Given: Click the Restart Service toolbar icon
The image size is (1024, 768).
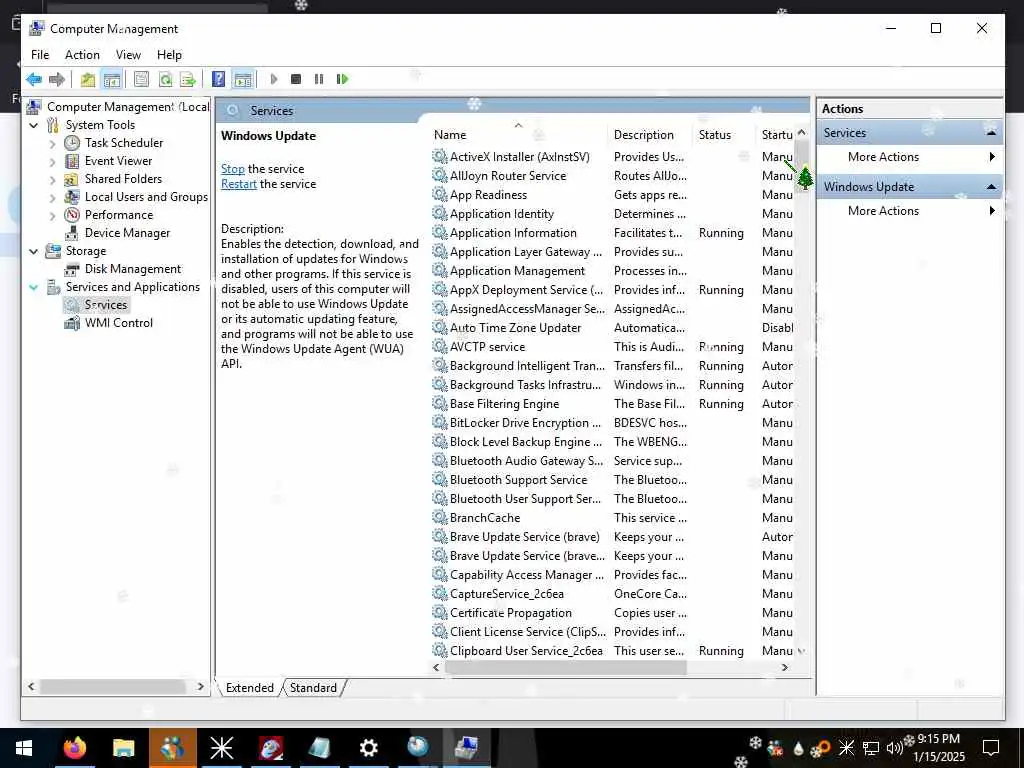Looking at the screenshot, I should (x=342, y=80).
